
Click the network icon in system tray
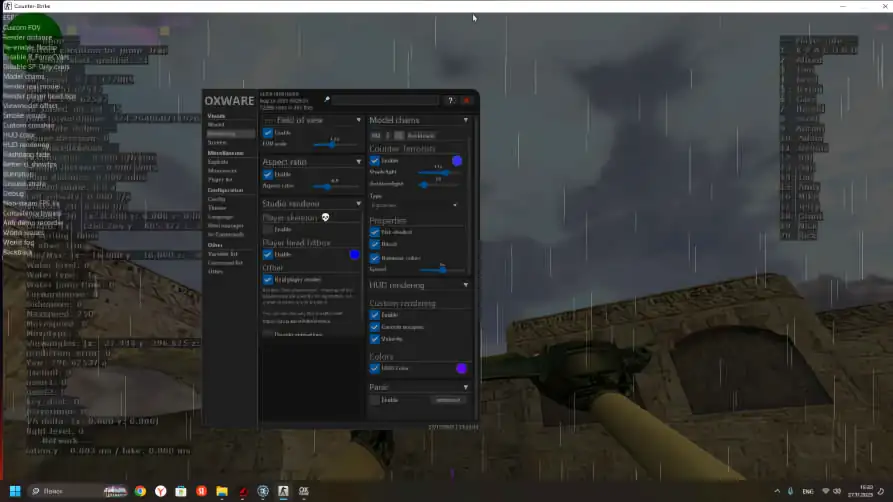(x=826, y=491)
